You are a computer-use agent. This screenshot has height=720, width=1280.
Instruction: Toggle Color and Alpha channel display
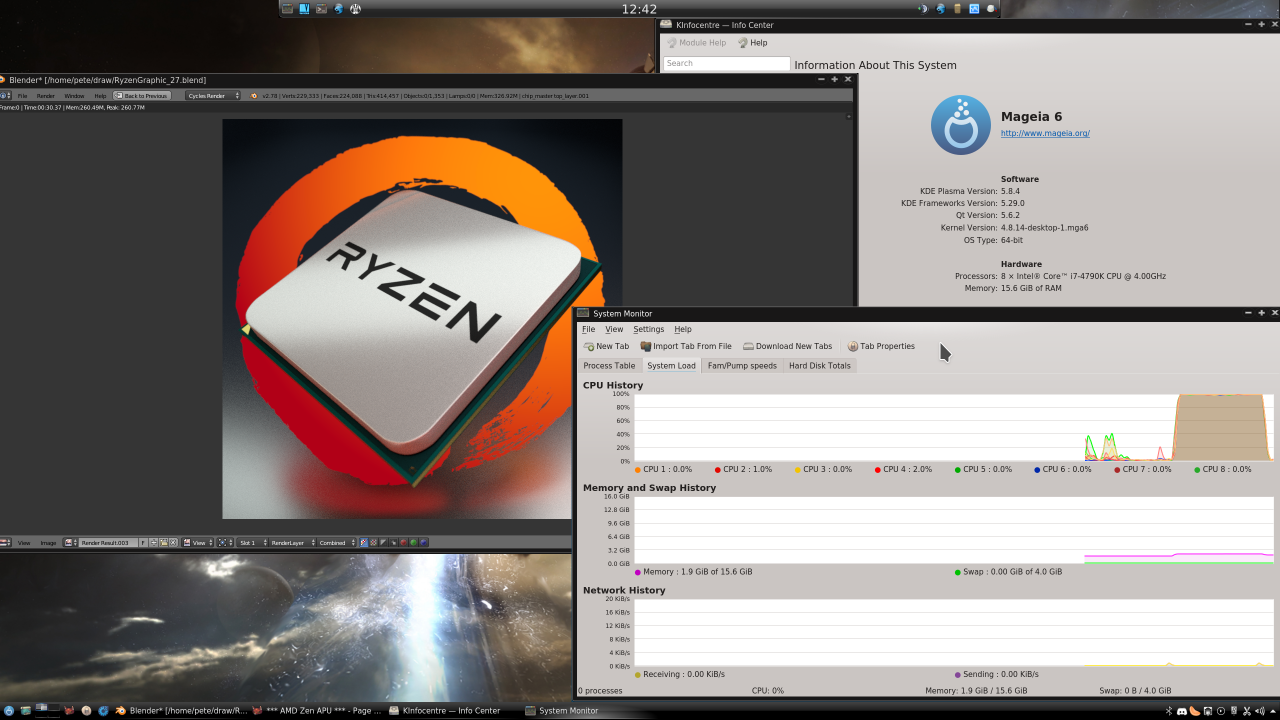[x=364, y=543]
